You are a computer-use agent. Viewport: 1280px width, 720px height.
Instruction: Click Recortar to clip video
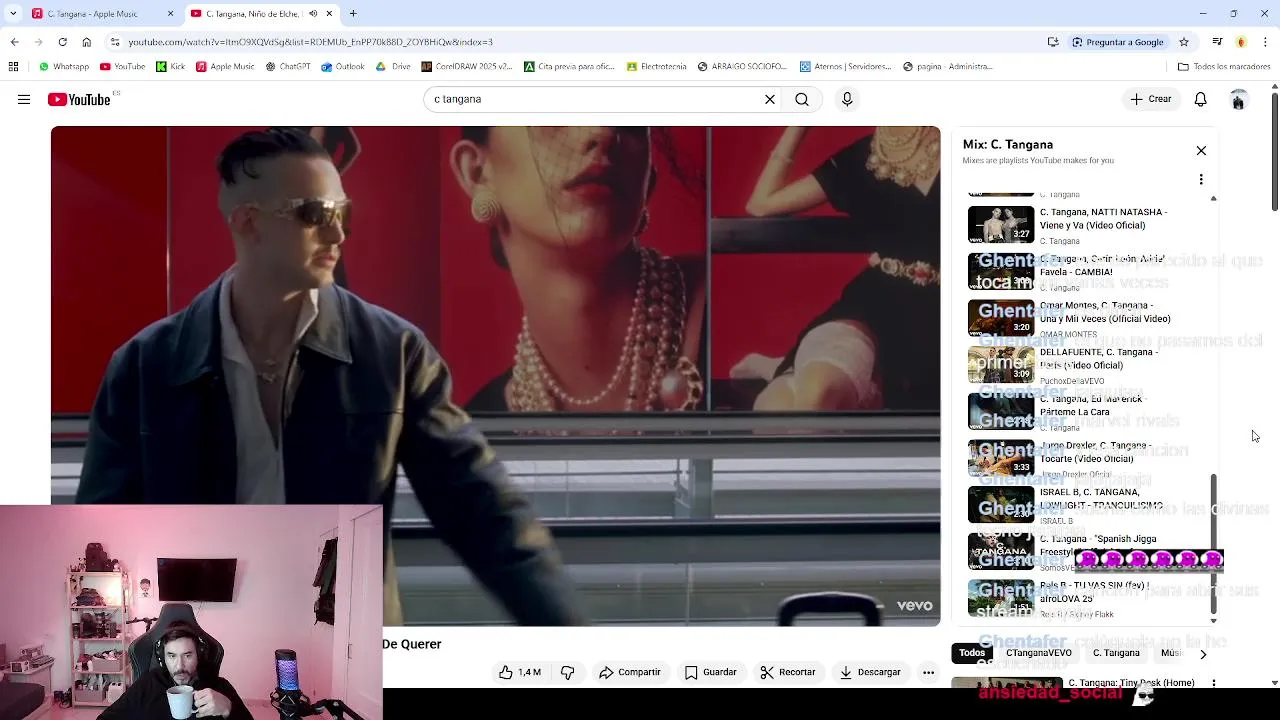[787, 672]
